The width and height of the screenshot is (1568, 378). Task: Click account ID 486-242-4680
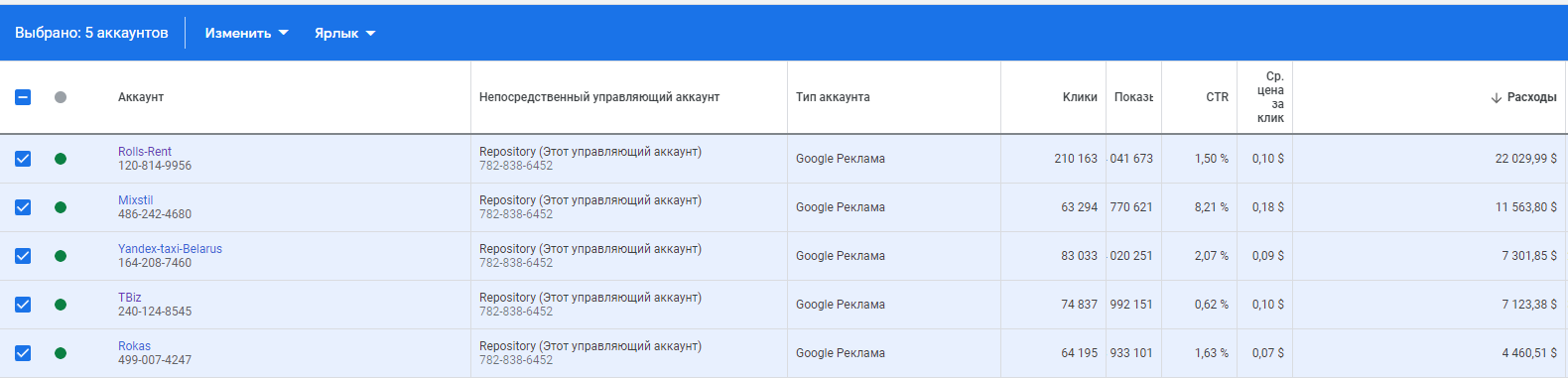155,214
